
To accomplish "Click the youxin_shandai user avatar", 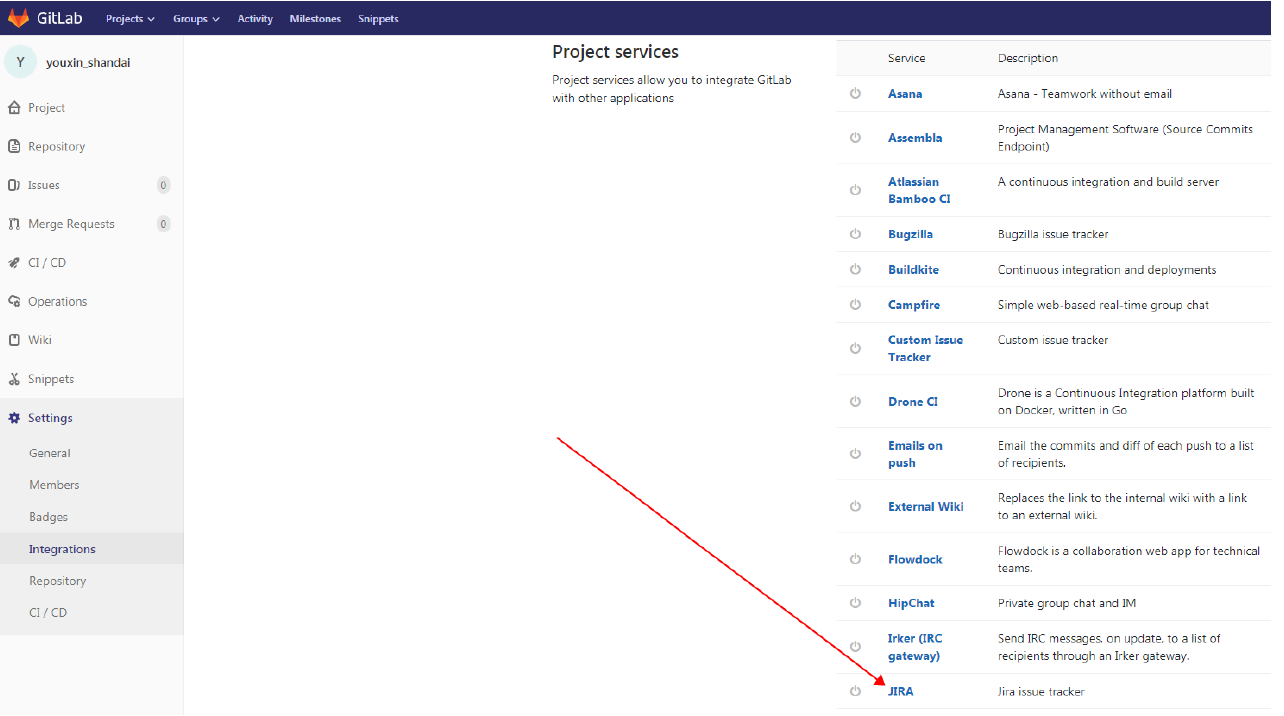I will (20, 61).
